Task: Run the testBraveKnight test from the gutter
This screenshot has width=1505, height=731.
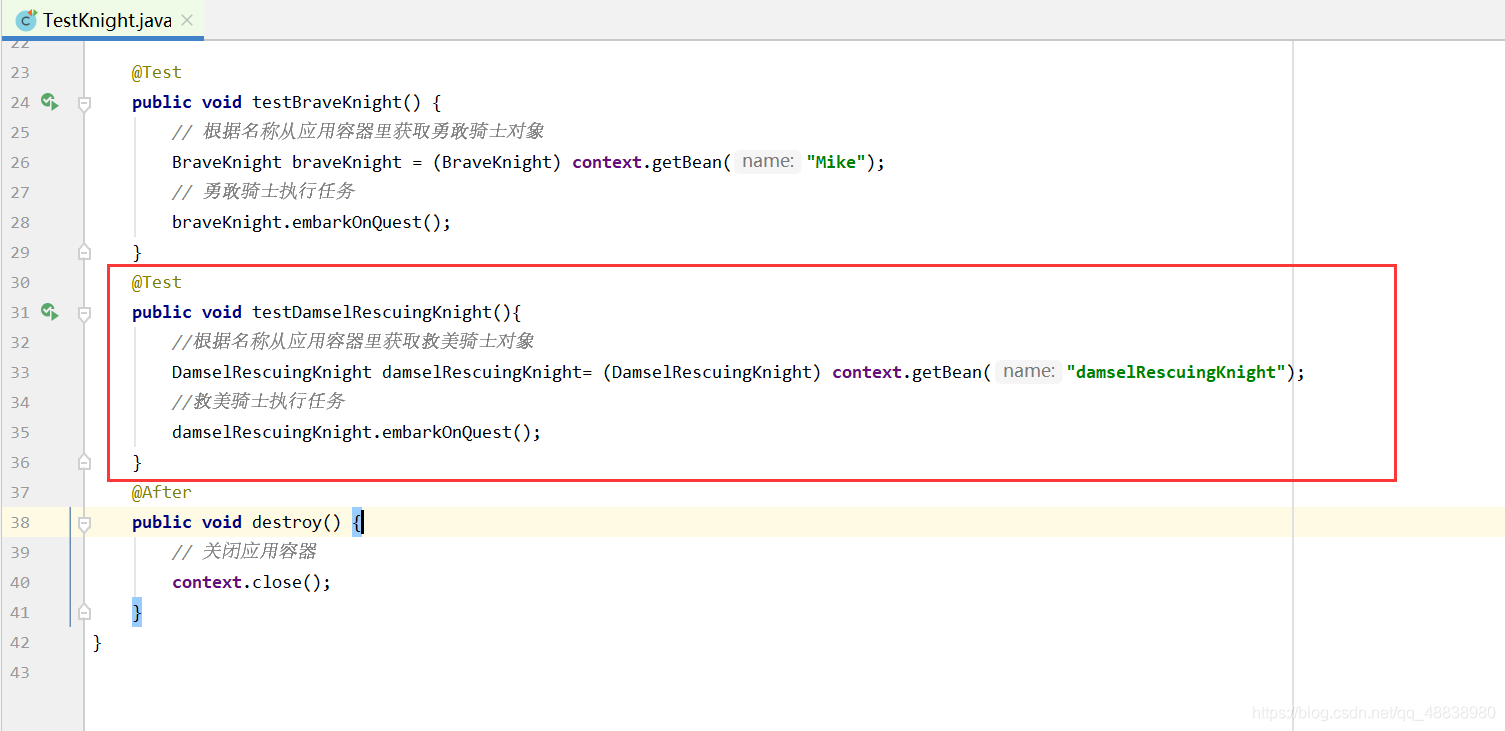Action: pyautogui.click(x=49, y=102)
